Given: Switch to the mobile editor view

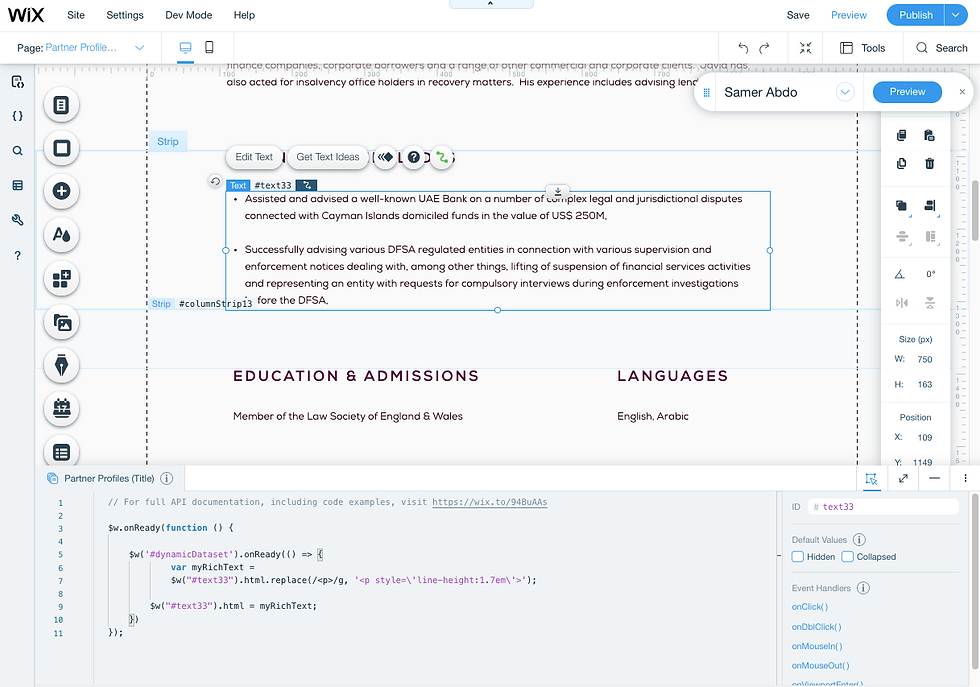Looking at the screenshot, I should coord(211,46).
